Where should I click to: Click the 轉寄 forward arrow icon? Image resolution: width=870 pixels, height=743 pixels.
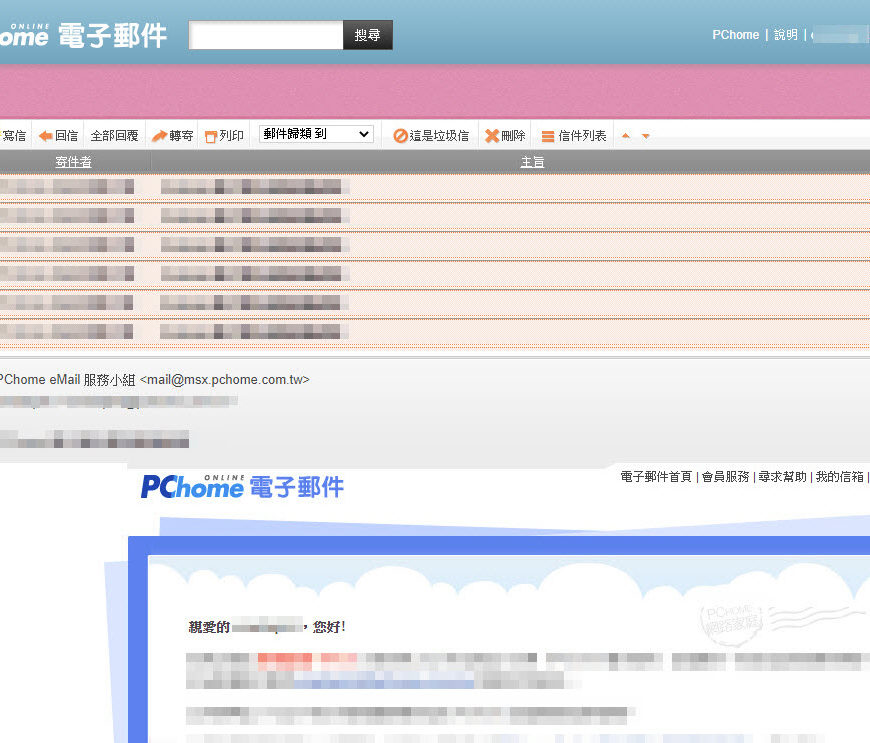coord(159,136)
